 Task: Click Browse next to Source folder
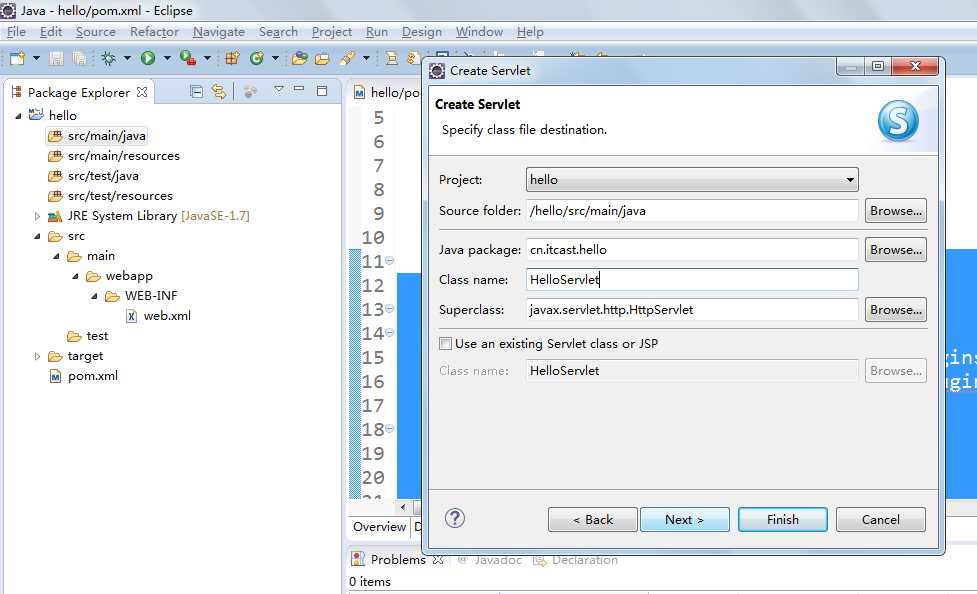point(895,211)
